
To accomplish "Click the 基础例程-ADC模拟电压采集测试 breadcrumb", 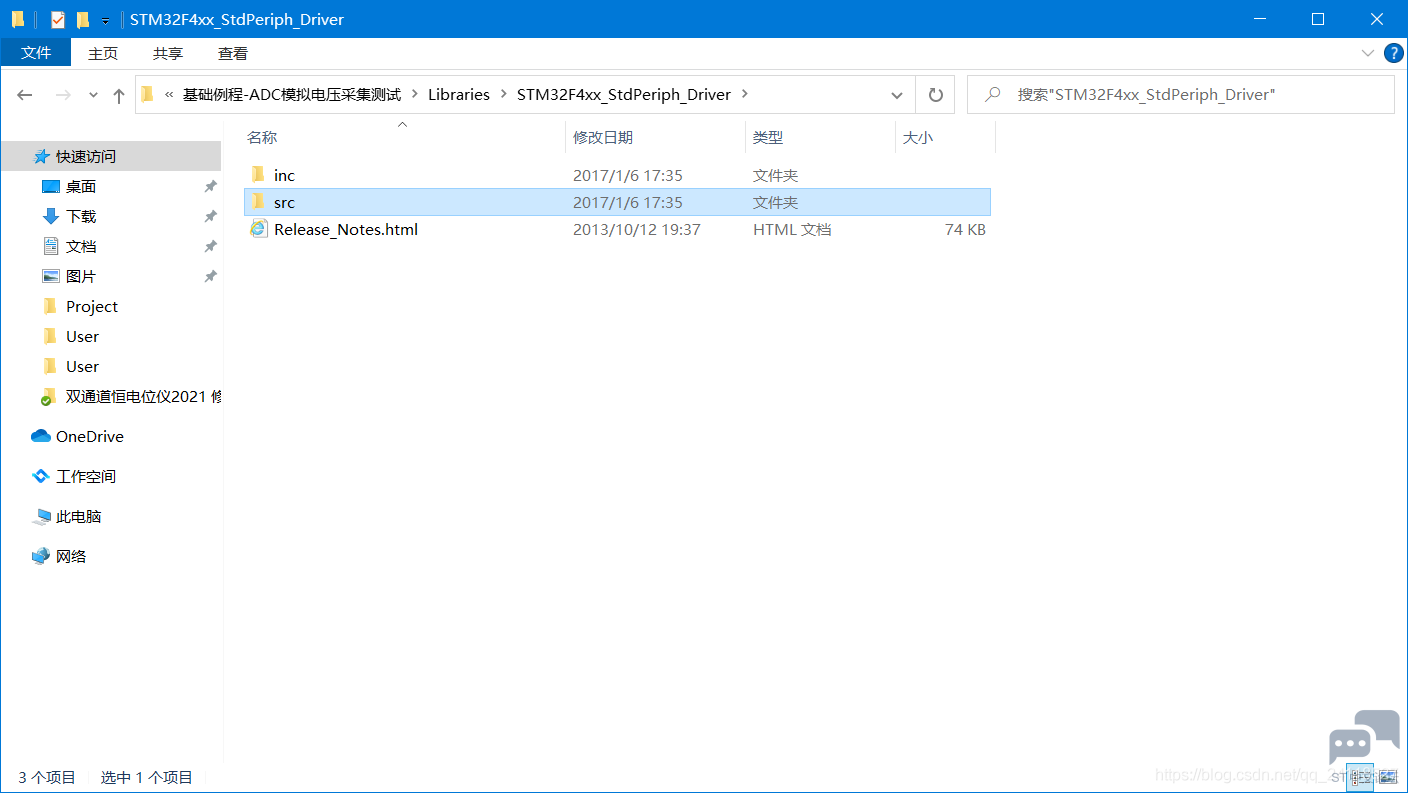I will [x=291, y=95].
